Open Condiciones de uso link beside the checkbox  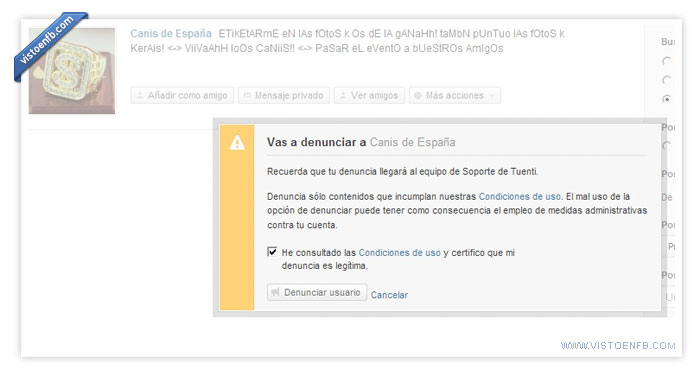point(400,253)
